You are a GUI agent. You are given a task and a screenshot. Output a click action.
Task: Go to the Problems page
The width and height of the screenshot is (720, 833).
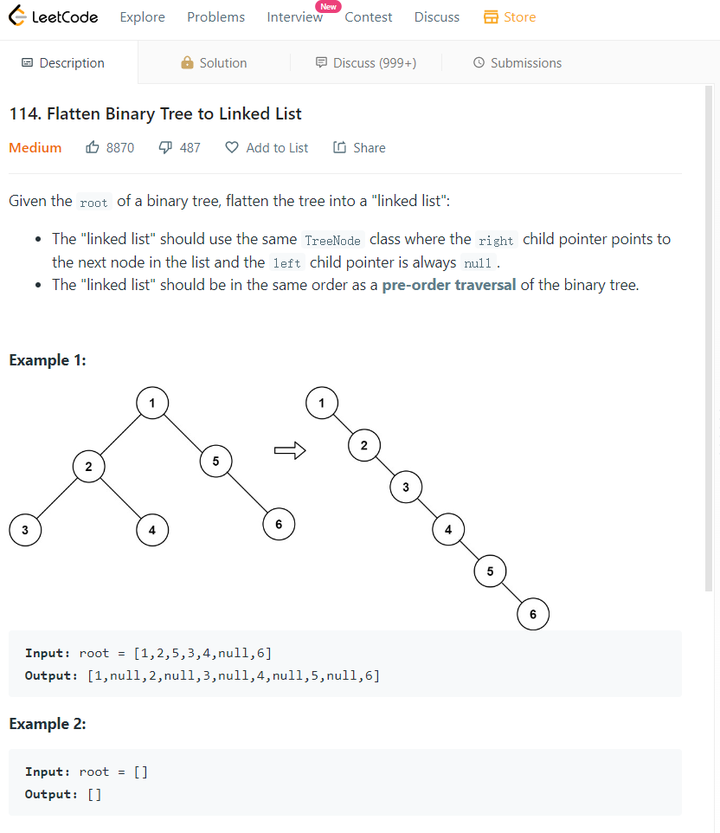(x=216, y=17)
